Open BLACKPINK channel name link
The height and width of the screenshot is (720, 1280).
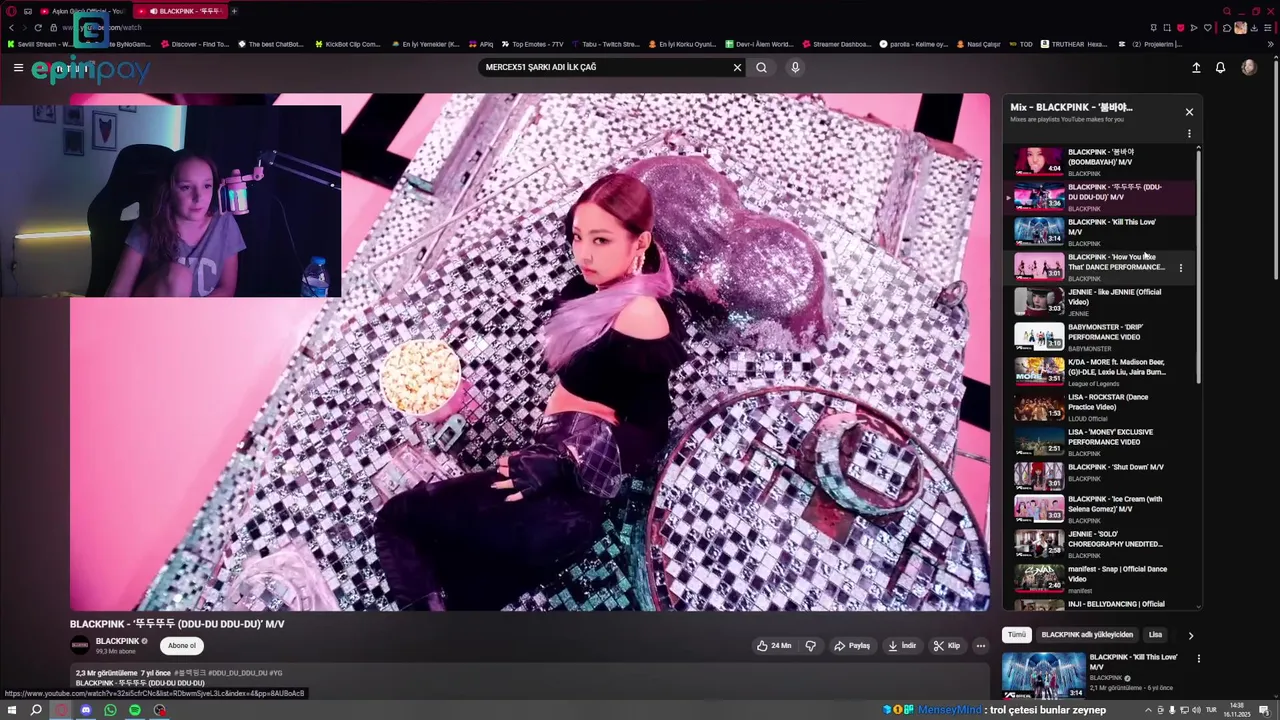coord(117,641)
